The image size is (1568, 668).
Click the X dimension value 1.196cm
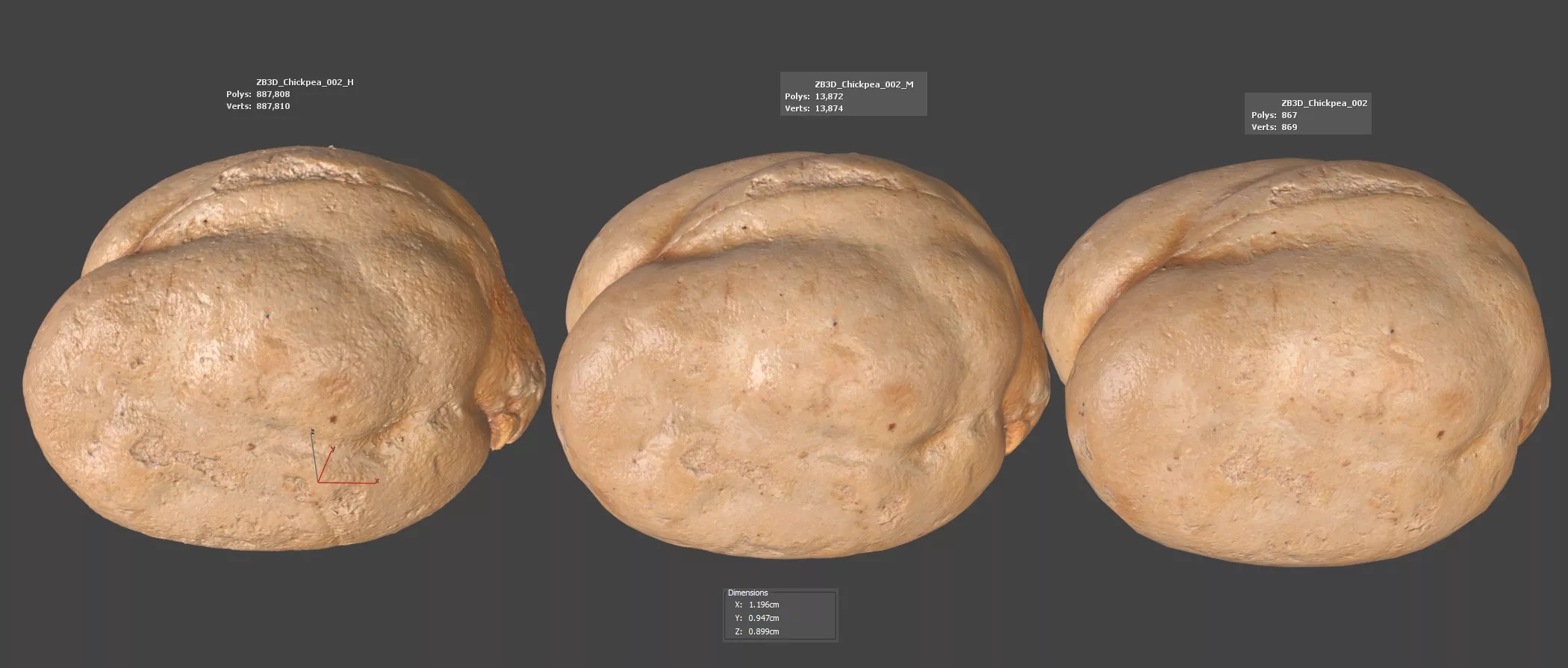pyautogui.click(x=763, y=605)
